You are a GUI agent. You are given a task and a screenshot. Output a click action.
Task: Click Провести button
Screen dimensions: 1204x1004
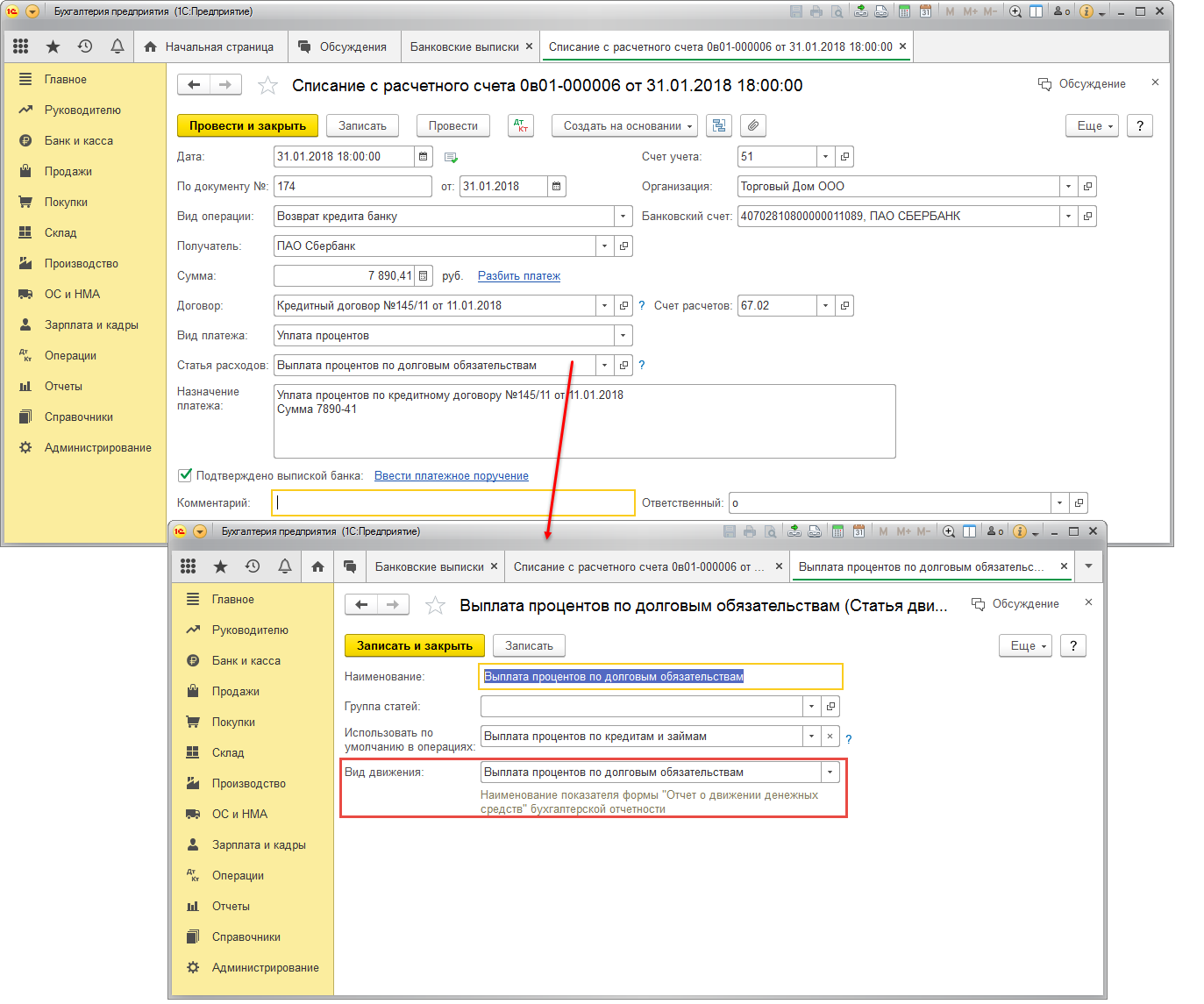click(x=452, y=125)
